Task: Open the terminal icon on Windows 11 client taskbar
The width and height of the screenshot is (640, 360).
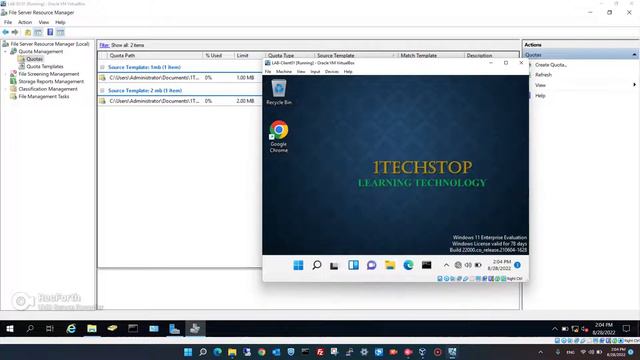Action: coord(427,265)
